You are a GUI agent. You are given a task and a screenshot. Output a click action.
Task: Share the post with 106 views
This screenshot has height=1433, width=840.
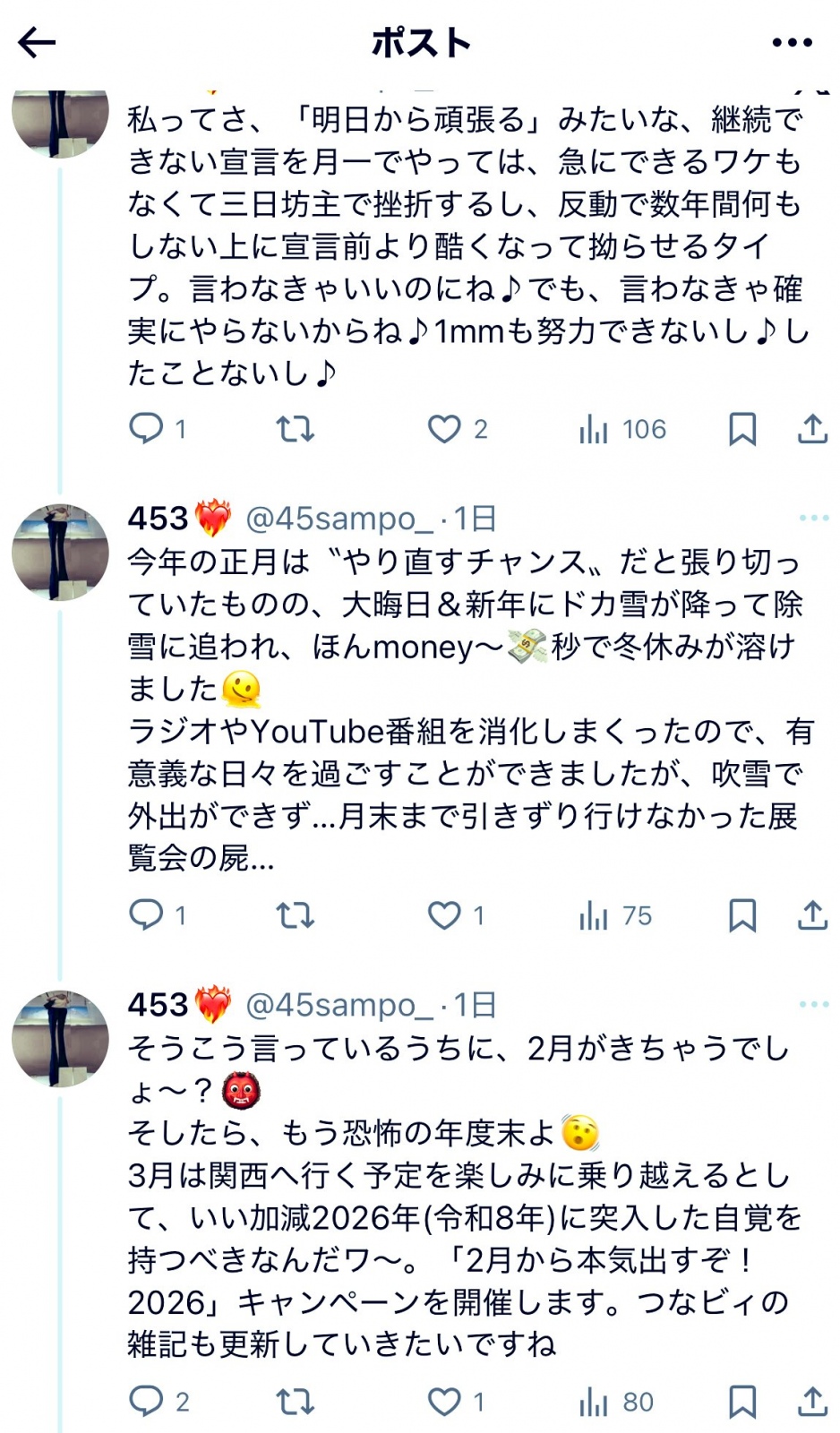click(812, 429)
